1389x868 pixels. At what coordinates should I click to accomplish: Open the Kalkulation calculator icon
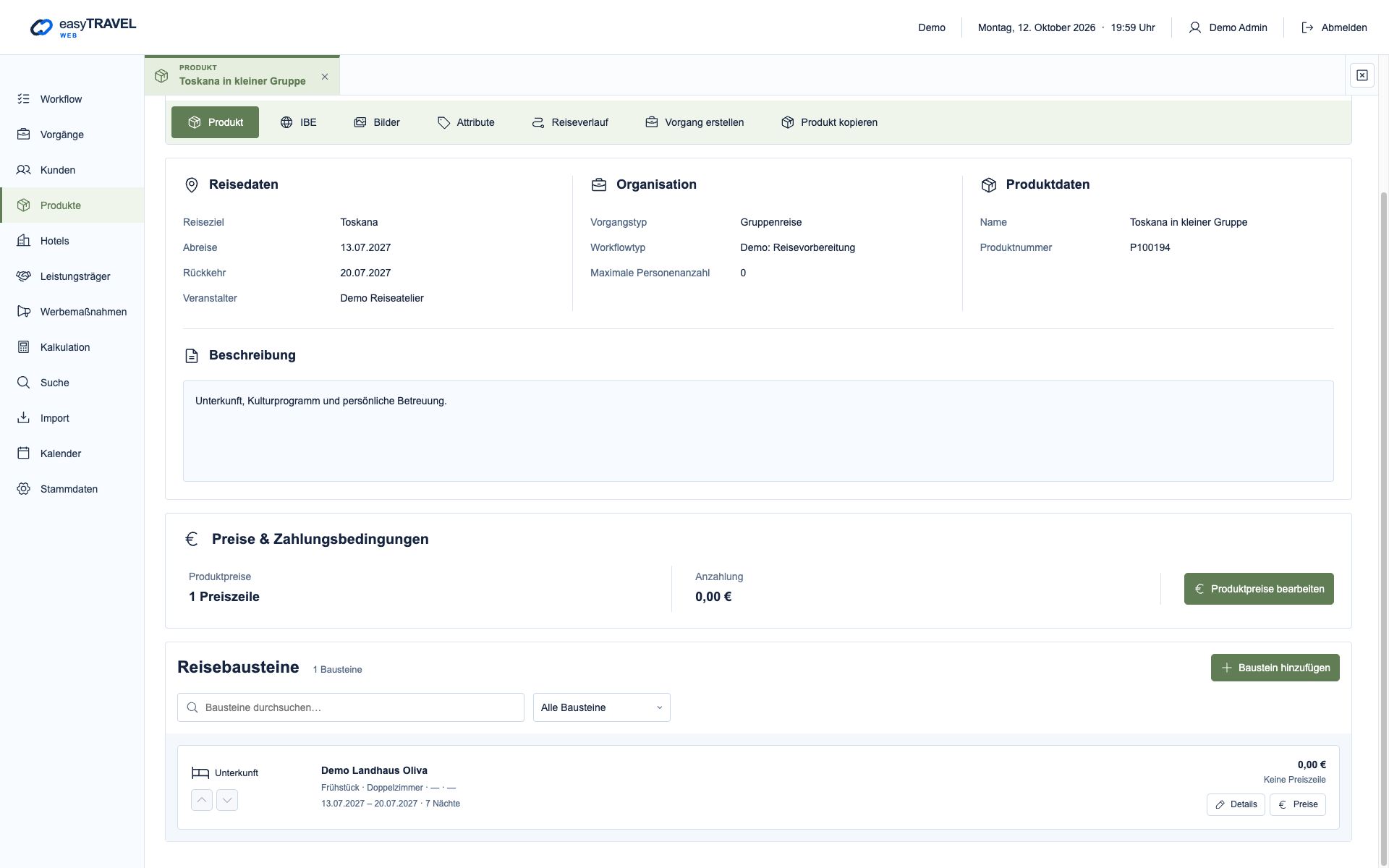tap(24, 347)
